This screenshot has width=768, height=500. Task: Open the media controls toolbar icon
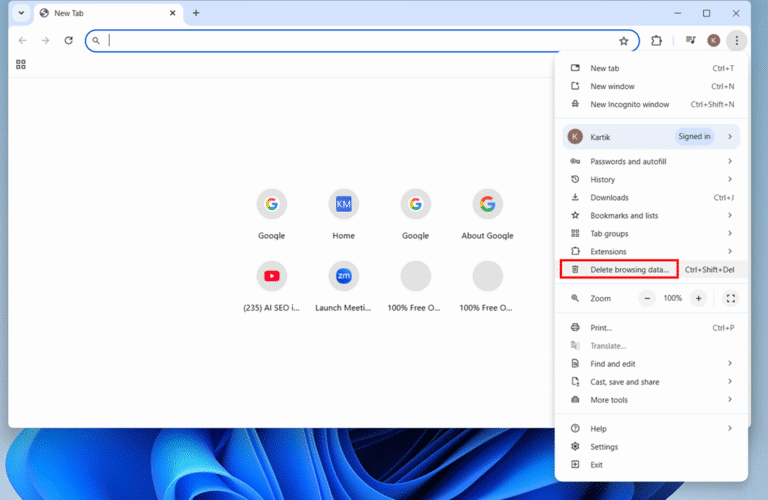tap(691, 40)
